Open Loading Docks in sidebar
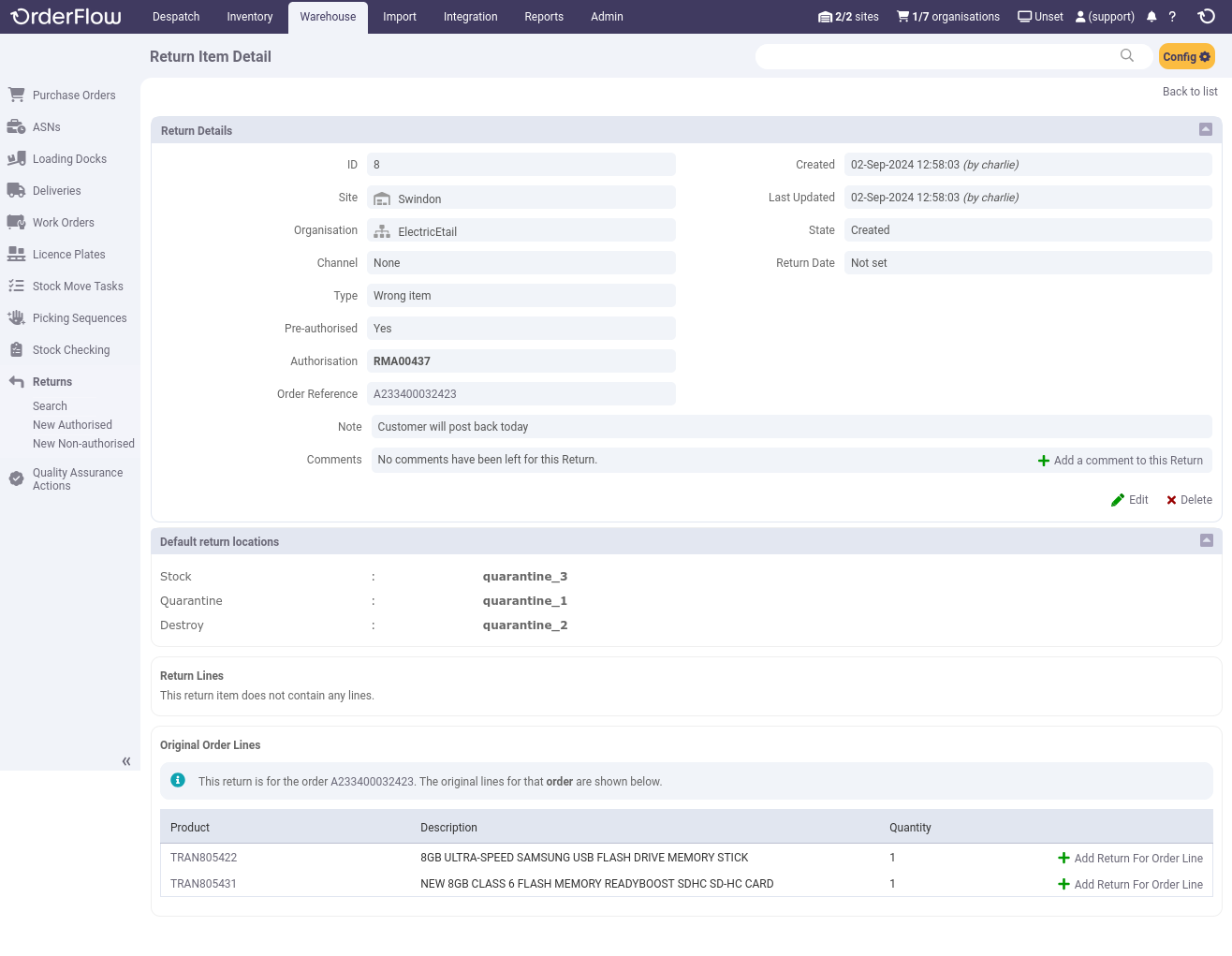1232x956 pixels. point(69,159)
